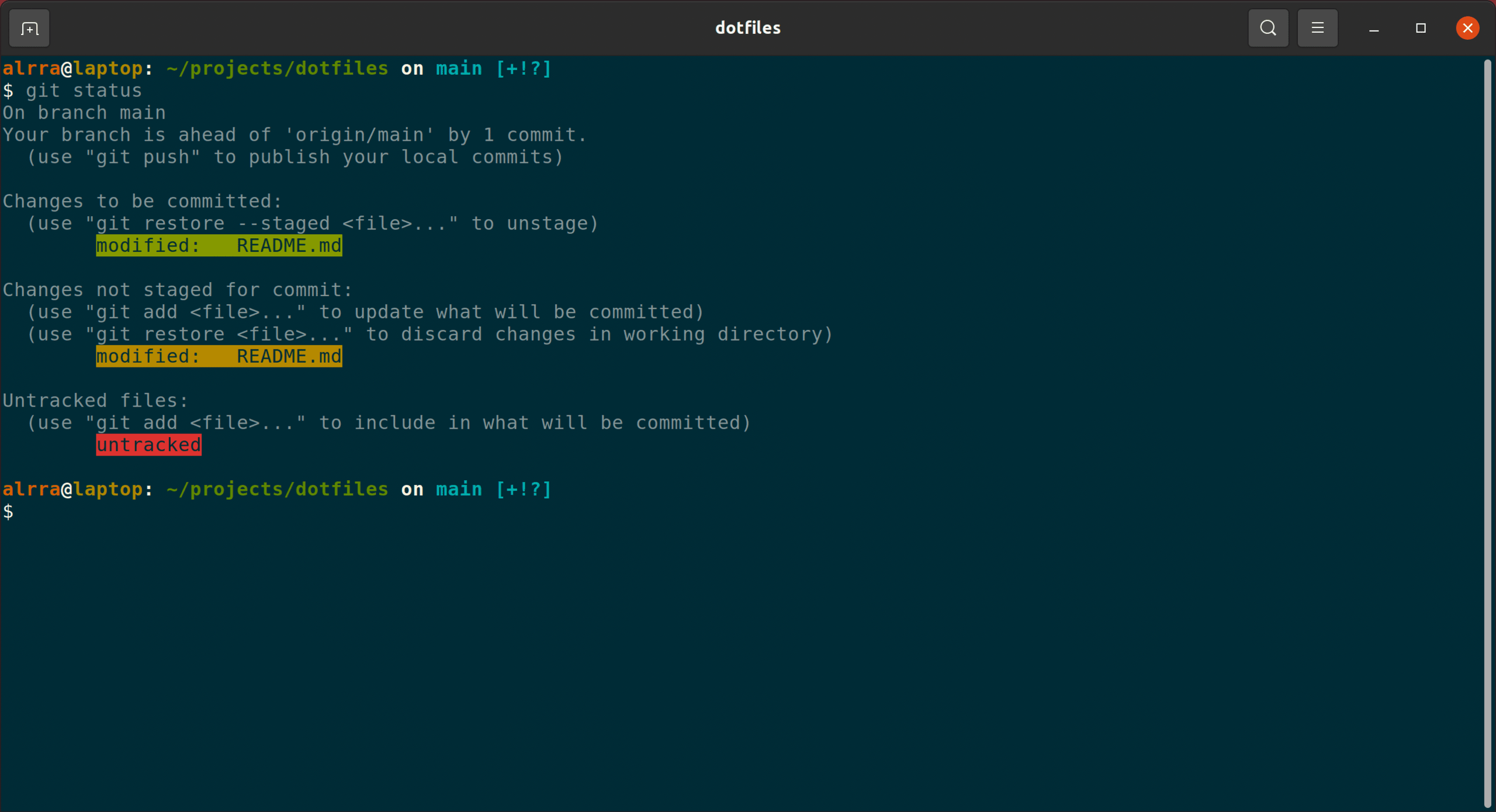Maximize the dotfiles terminal window
This screenshot has width=1496, height=812.
point(1421,28)
